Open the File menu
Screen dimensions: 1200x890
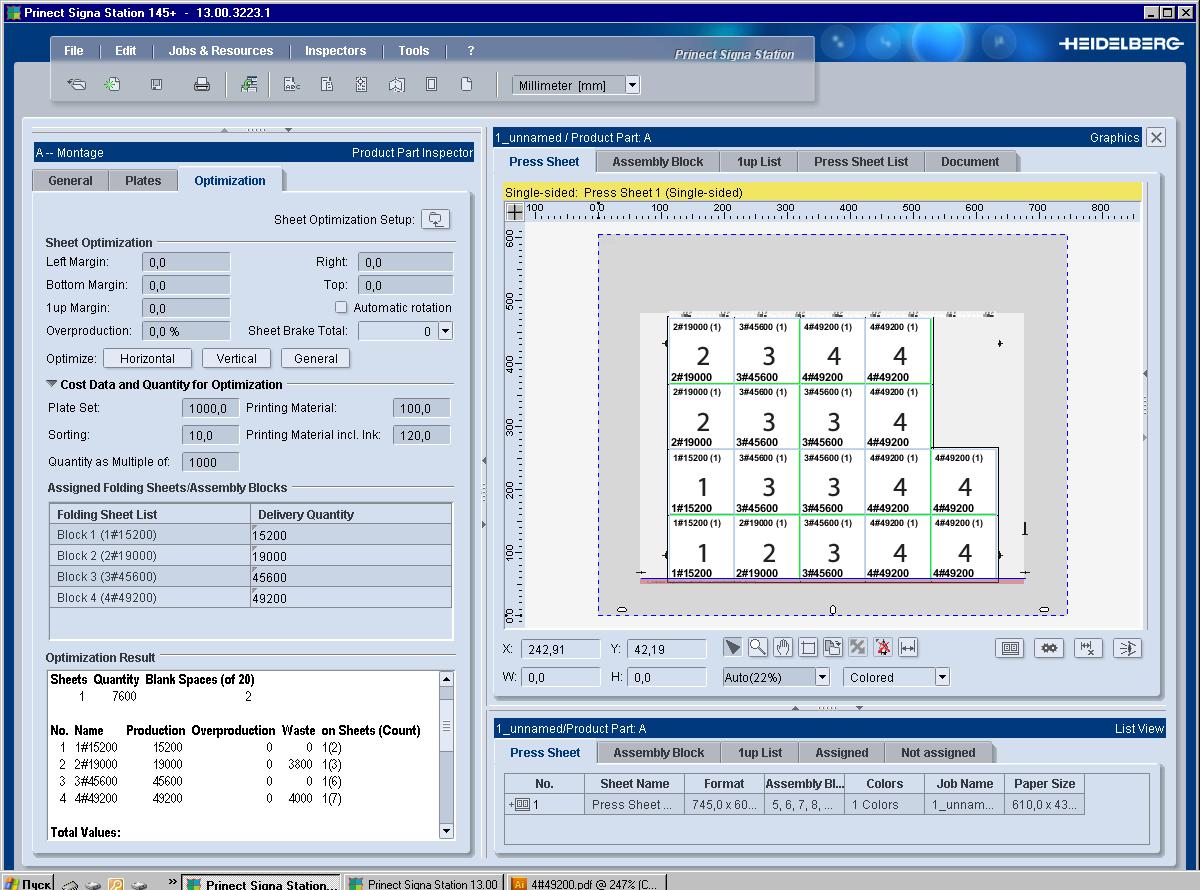[74, 51]
